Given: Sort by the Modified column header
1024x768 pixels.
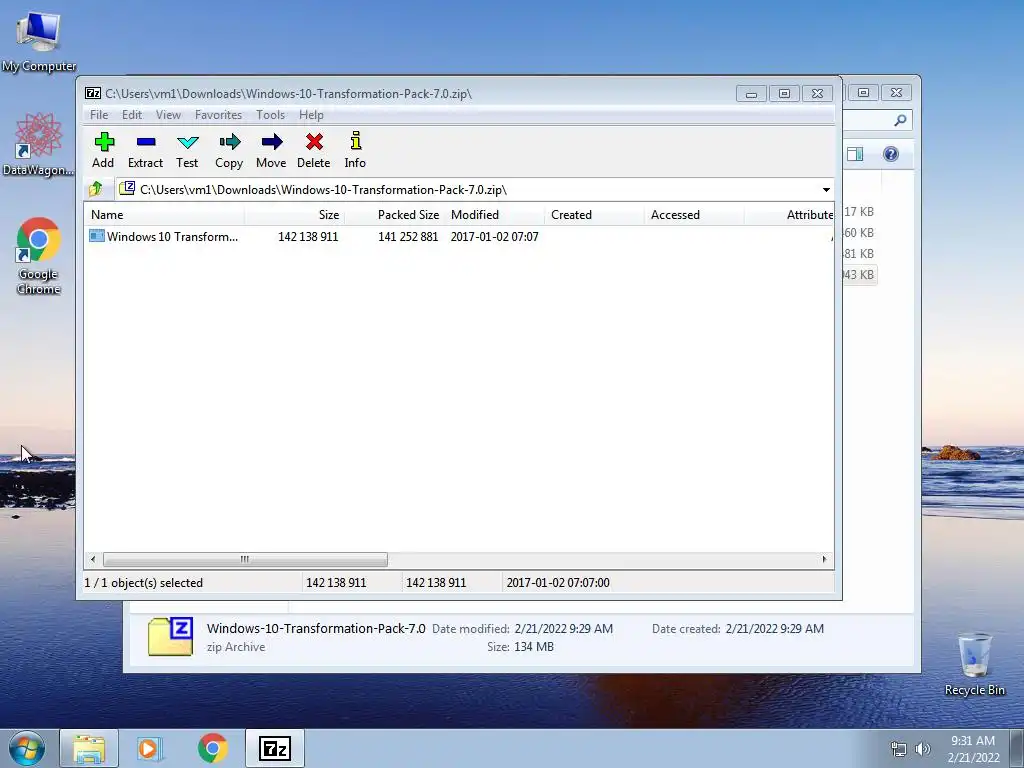Looking at the screenshot, I should click(494, 215).
